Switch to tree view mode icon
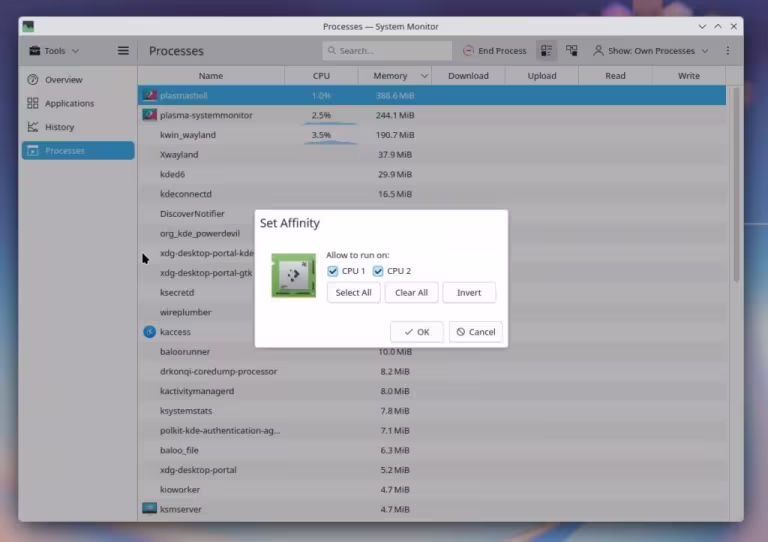Viewport: 768px width, 542px height. point(572,50)
